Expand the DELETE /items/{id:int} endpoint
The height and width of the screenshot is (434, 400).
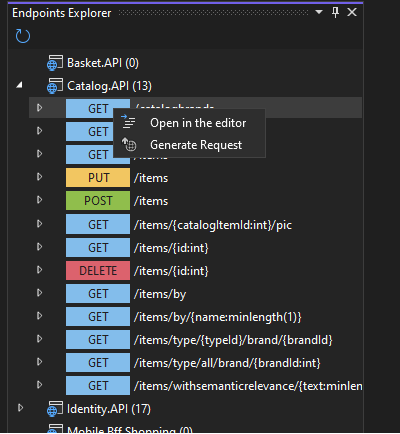[40, 269]
